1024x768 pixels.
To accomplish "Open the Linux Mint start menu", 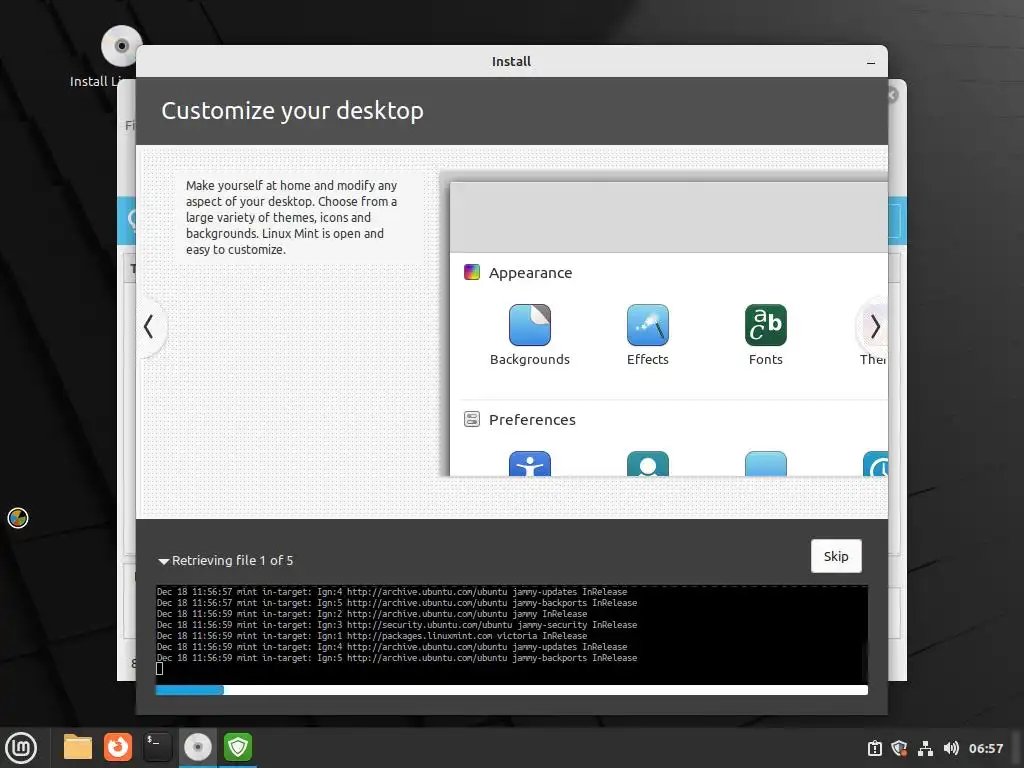I will (22, 748).
